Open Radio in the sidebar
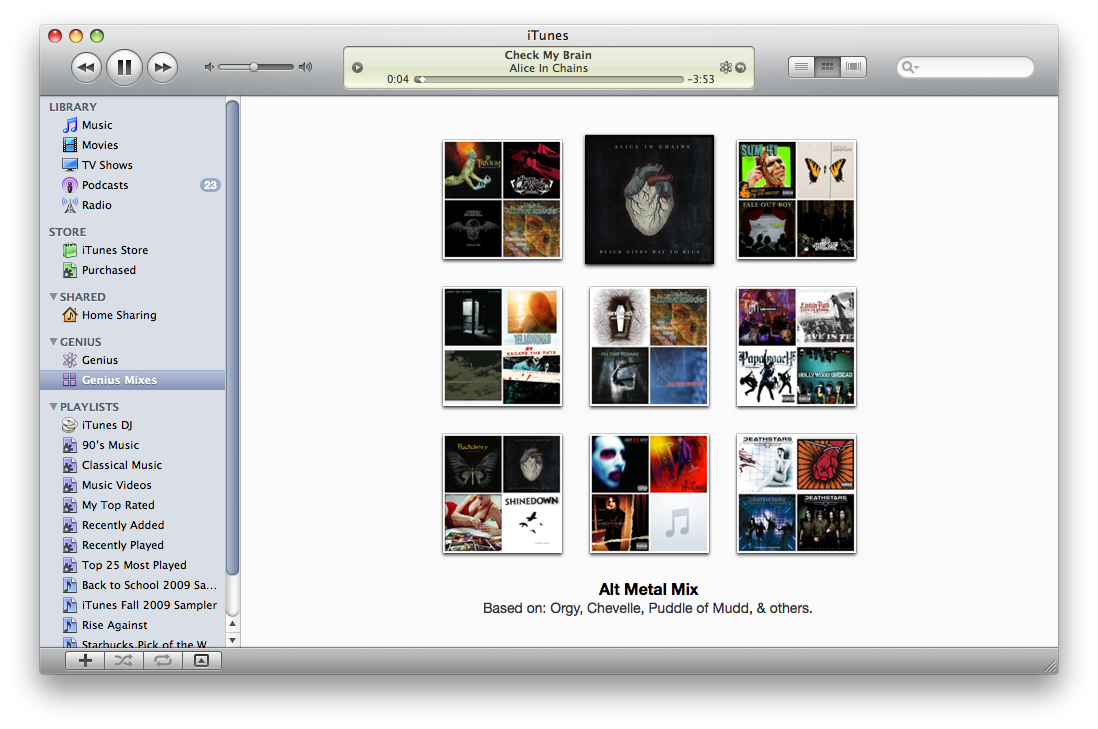Image resolution: width=1098 pixels, height=729 pixels. point(133,205)
